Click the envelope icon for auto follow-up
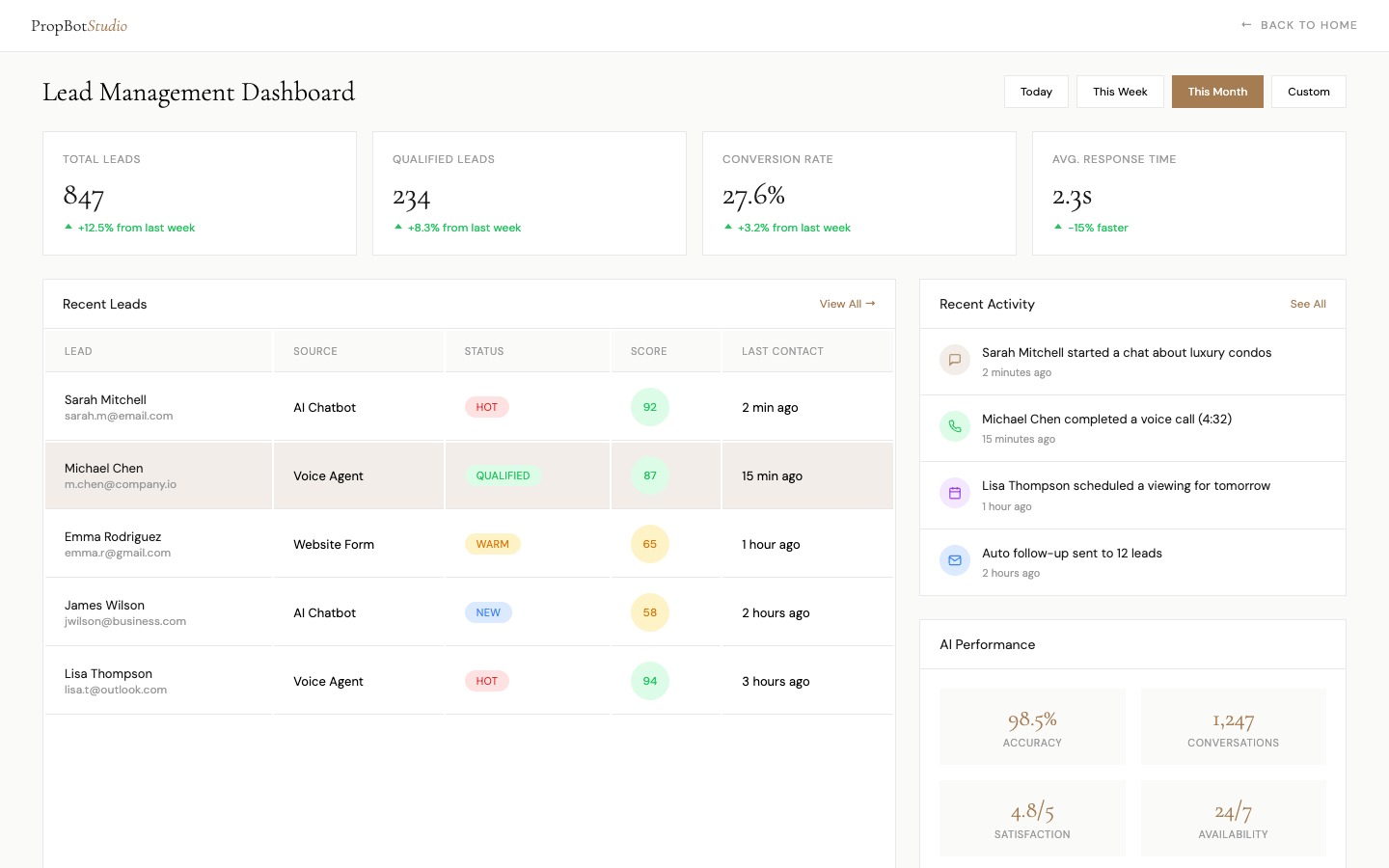This screenshot has width=1389, height=868. point(955,560)
